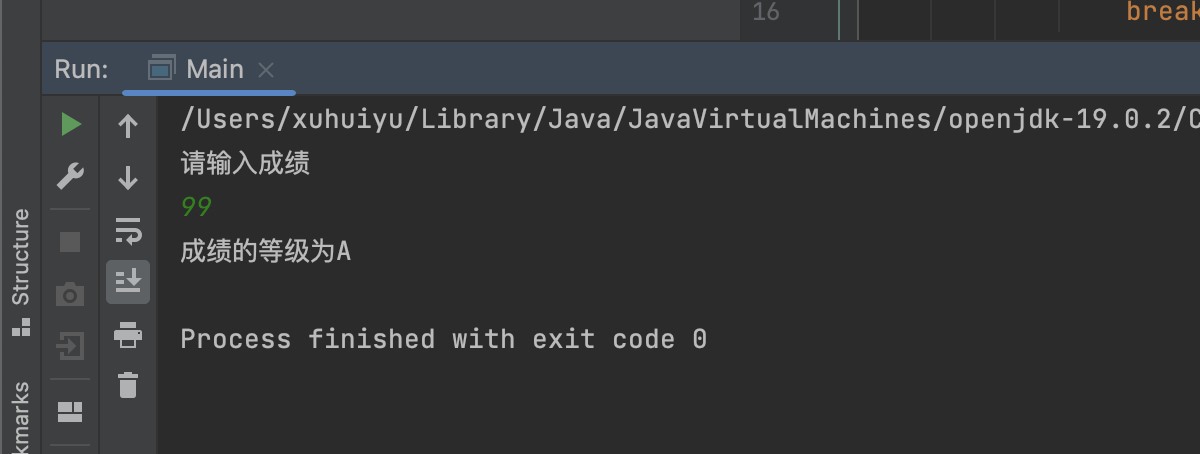The height and width of the screenshot is (454, 1200).
Task: Open run configuration wrench settings
Action: [x=70, y=178]
